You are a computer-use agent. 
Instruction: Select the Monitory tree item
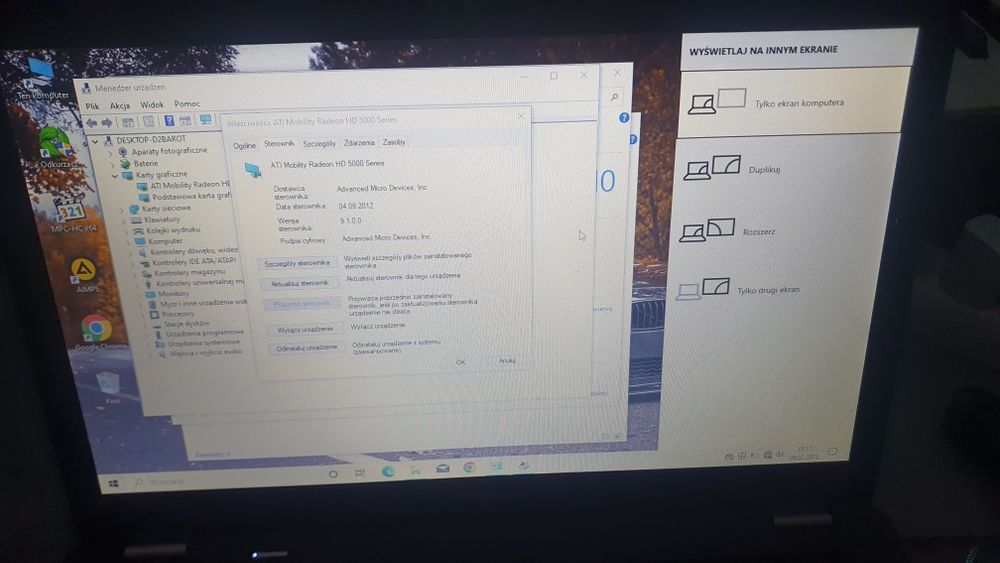[168, 294]
